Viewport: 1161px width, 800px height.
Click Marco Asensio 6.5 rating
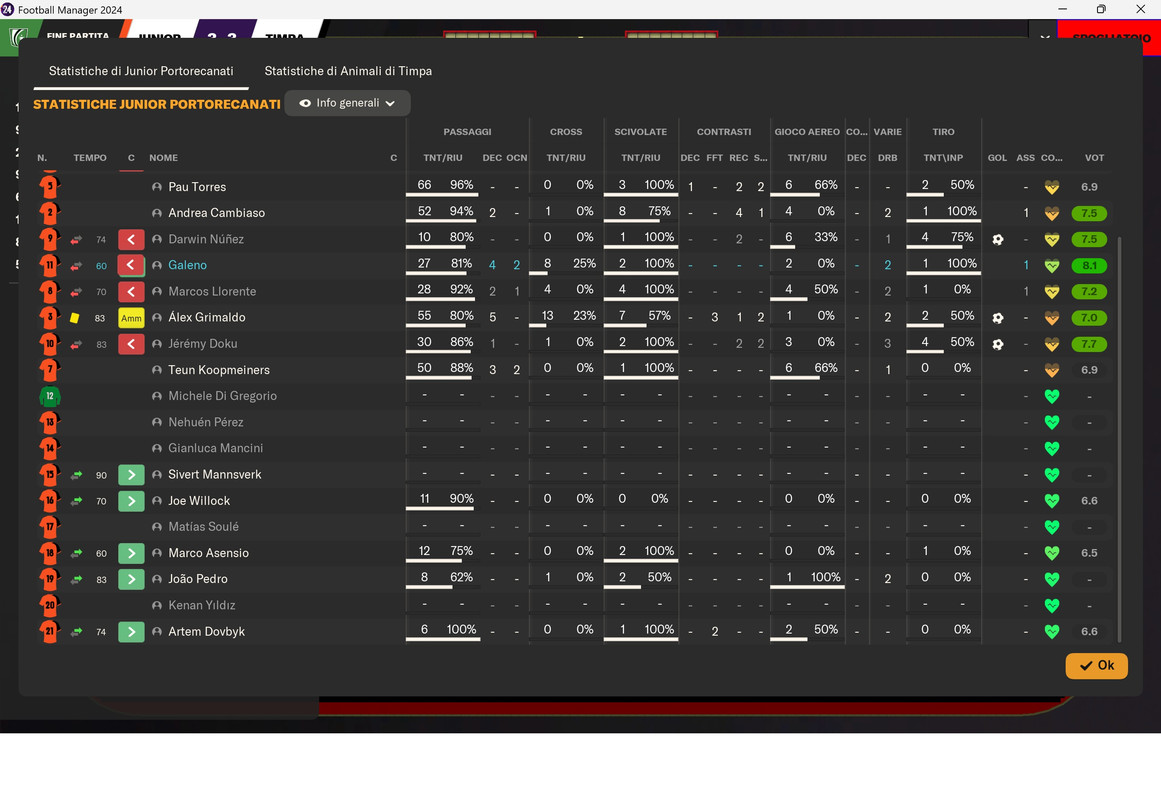pos(1089,553)
